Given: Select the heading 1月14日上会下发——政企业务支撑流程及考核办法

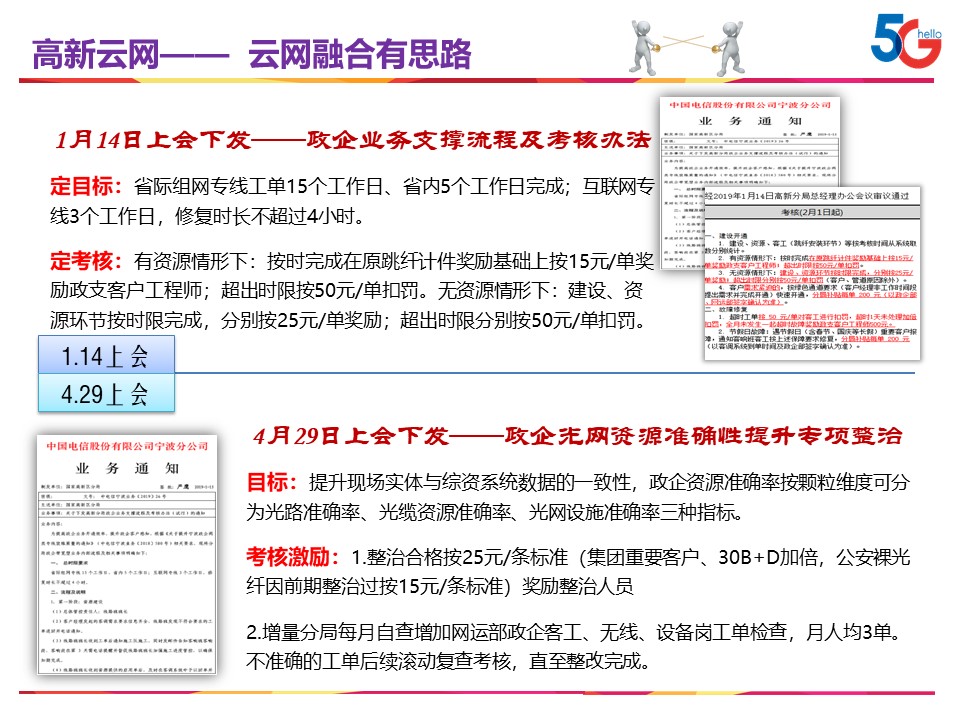Looking at the screenshot, I should pyautogui.click(x=353, y=140).
